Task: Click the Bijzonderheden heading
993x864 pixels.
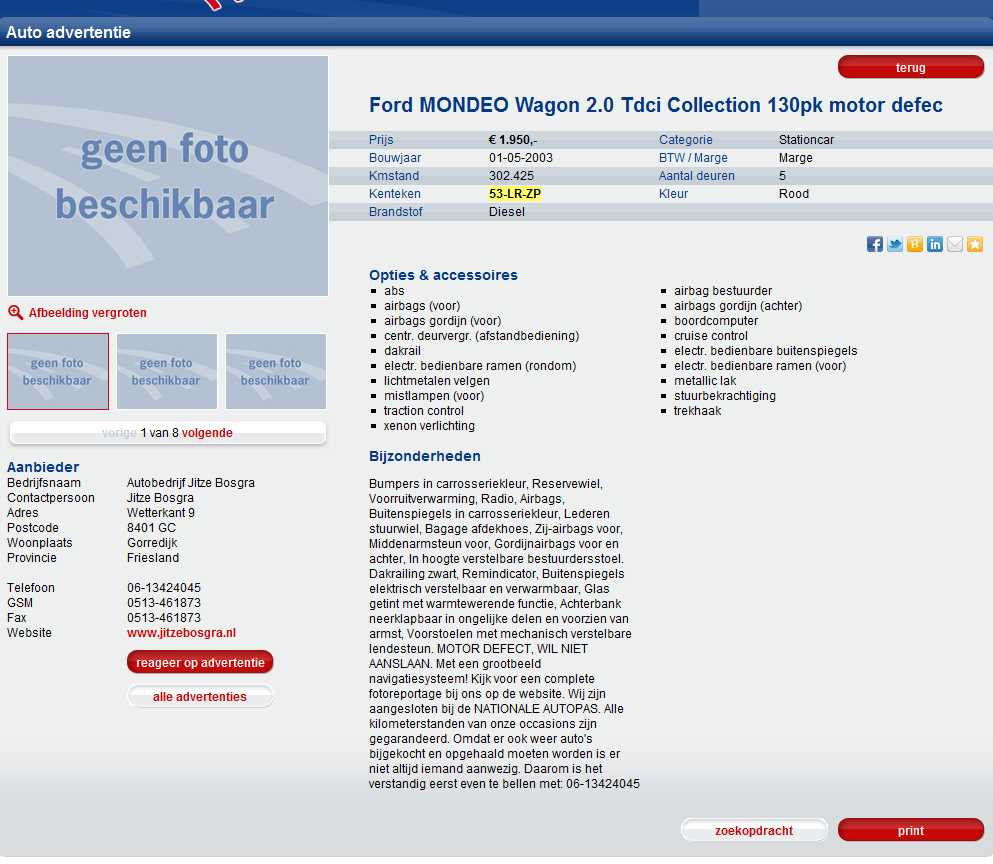Action: tap(425, 456)
